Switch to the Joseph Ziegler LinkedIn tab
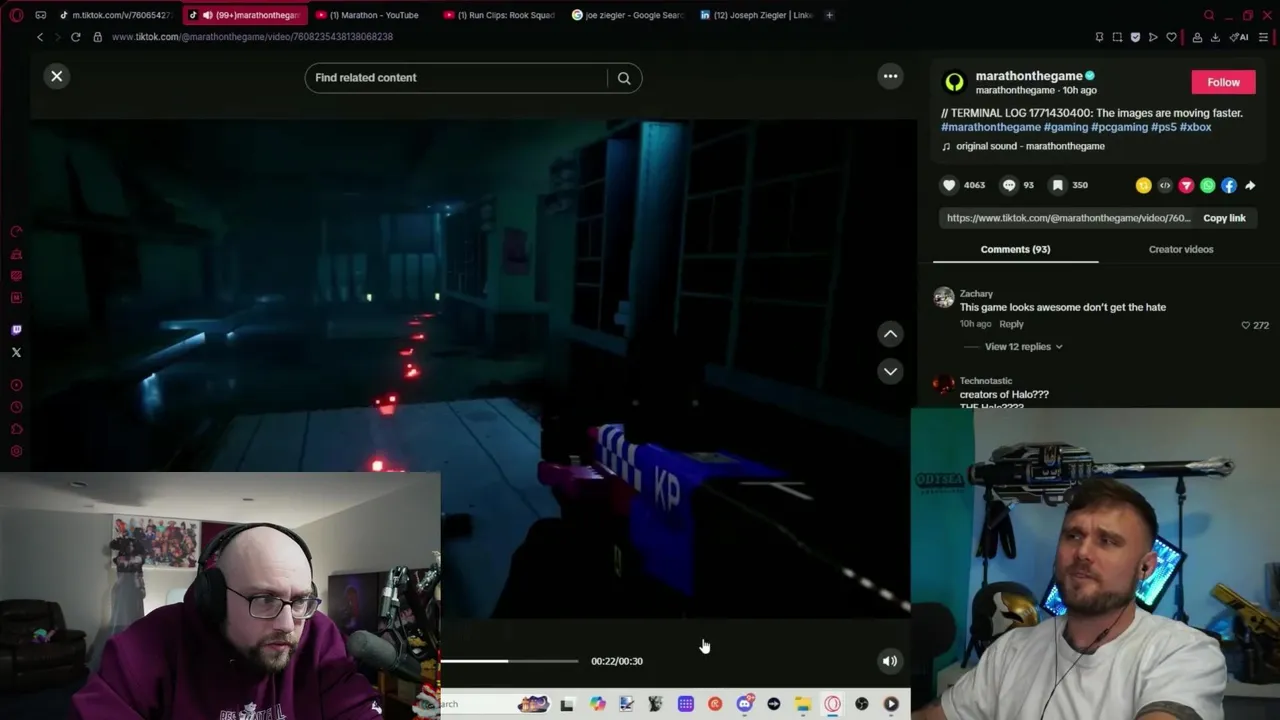The image size is (1280, 720). tap(757, 15)
